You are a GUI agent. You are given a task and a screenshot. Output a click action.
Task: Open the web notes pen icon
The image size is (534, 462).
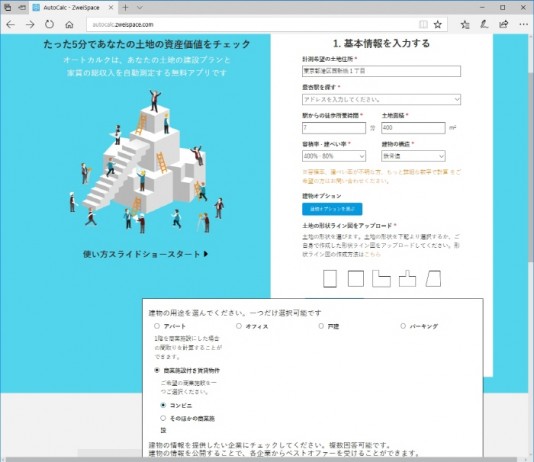(x=484, y=24)
